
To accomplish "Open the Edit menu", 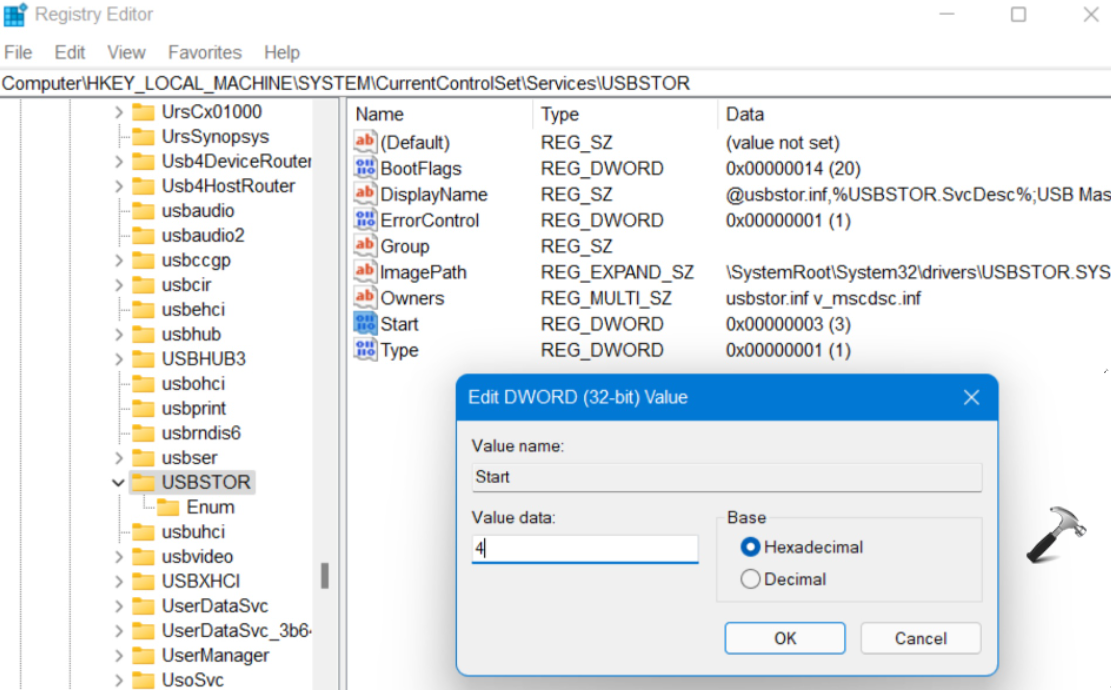I will point(70,53).
